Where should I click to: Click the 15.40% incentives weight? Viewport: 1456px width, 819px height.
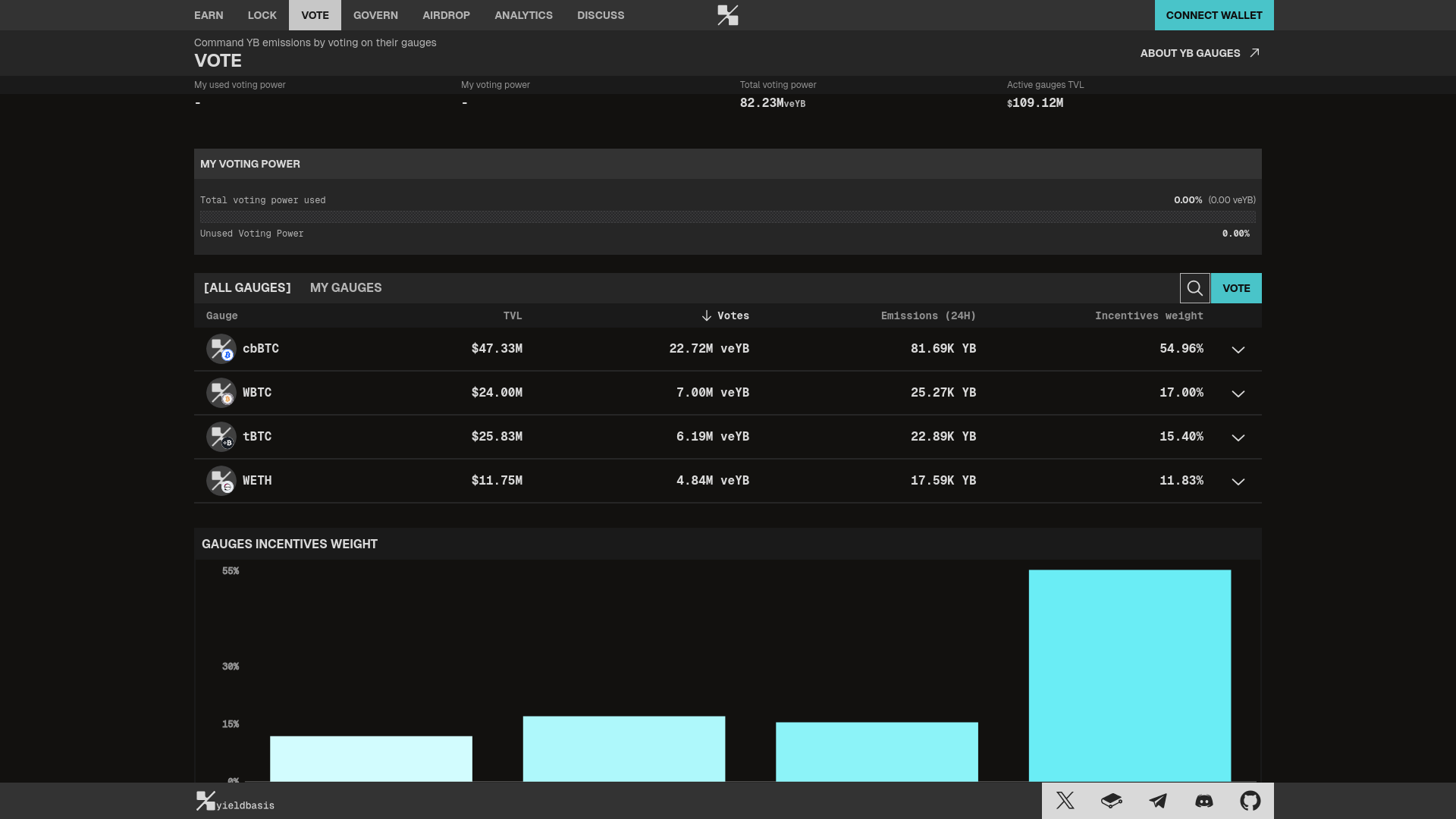[1181, 437]
